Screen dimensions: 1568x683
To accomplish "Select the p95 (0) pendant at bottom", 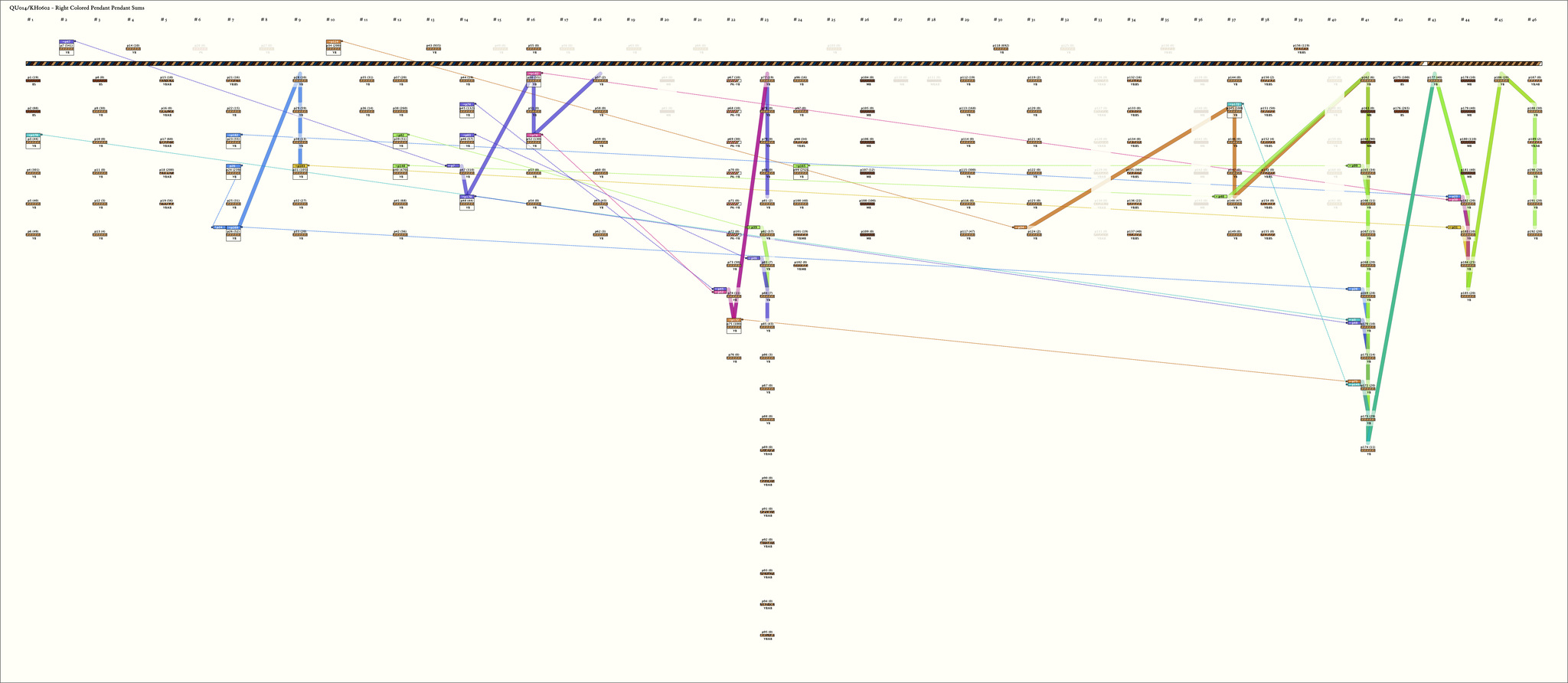I will pyautogui.click(x=766, y=635).
